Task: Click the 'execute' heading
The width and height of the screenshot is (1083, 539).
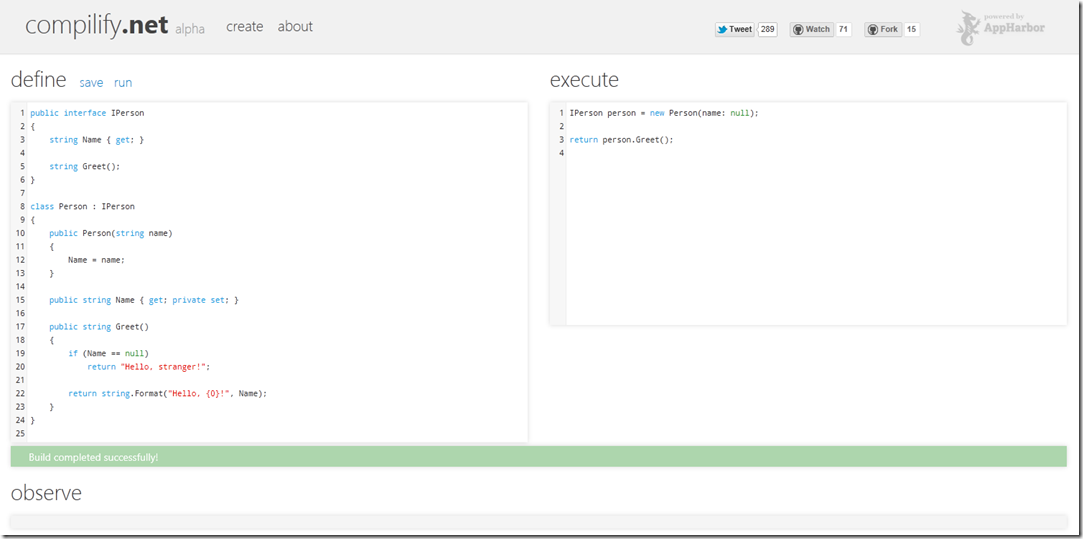Action: pos(584,80)
